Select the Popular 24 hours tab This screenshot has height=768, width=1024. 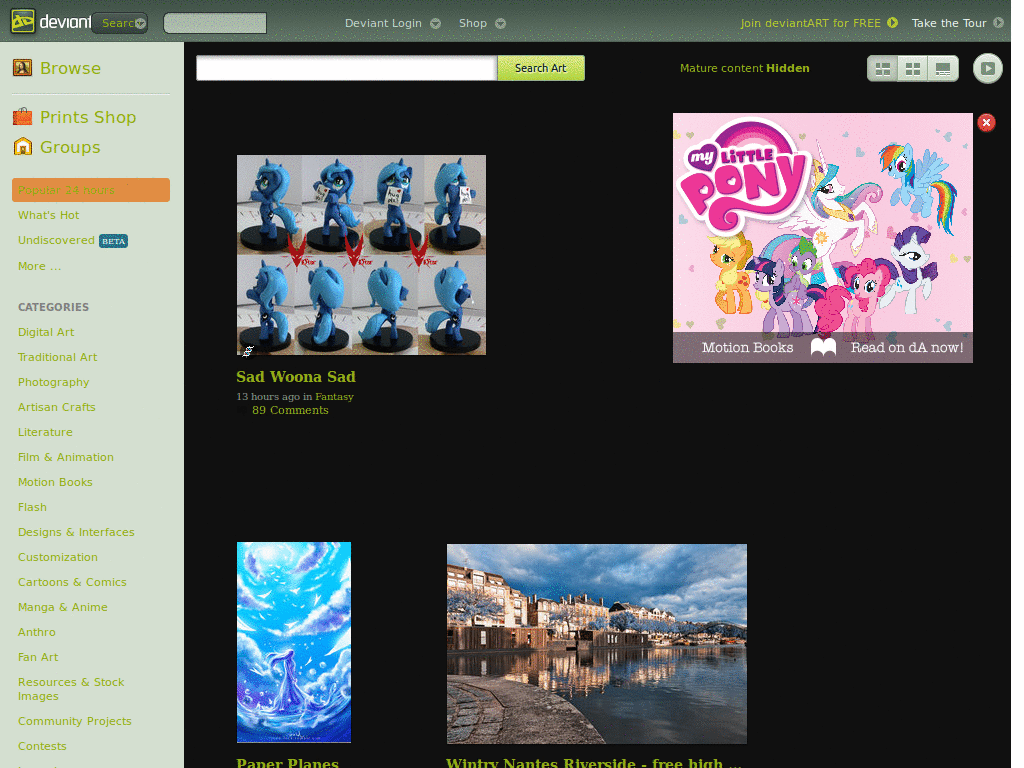tap(91, 190)
